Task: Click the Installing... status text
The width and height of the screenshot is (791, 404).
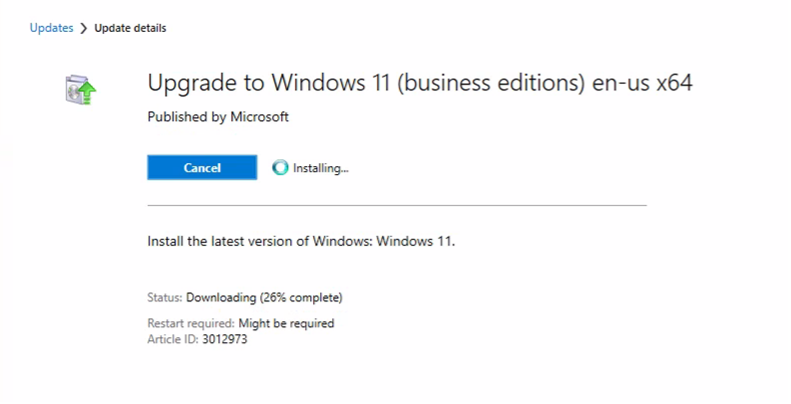Action: pos(321,168)
